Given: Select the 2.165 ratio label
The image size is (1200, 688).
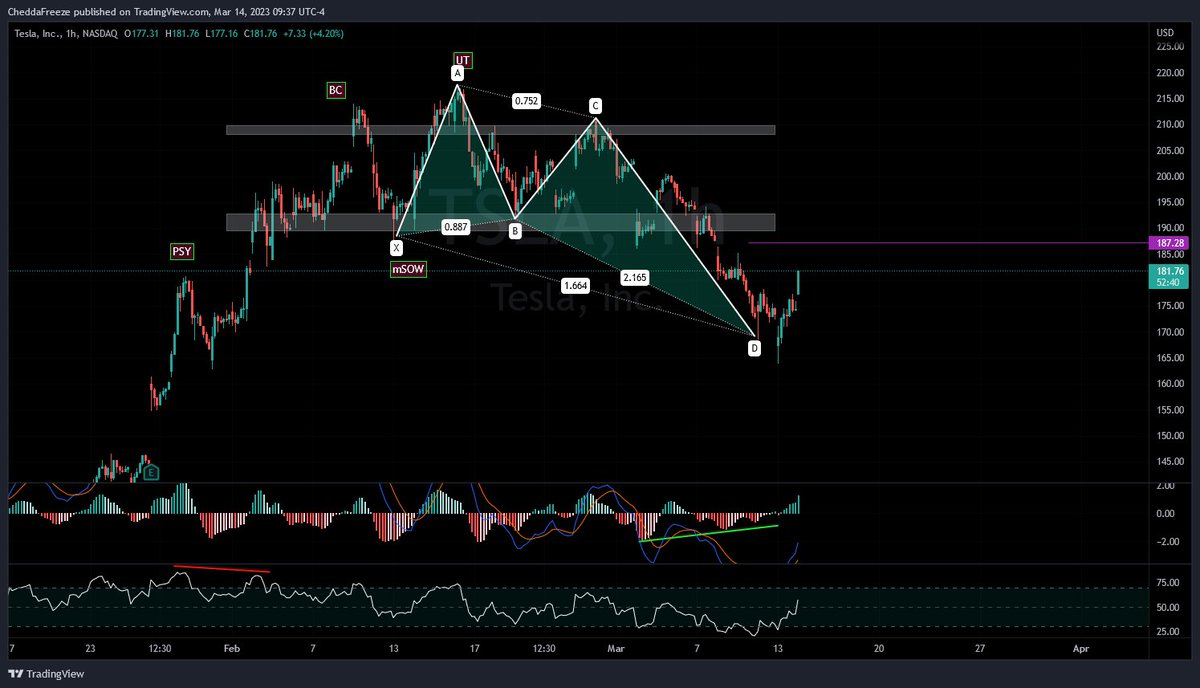Looking at the screenshot, I should pos(634,277).
